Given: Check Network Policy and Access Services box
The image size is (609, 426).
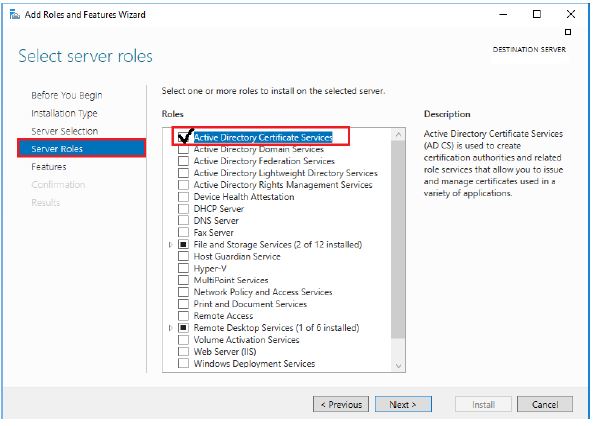Looking at the screenshot, I should coord(183,292).
